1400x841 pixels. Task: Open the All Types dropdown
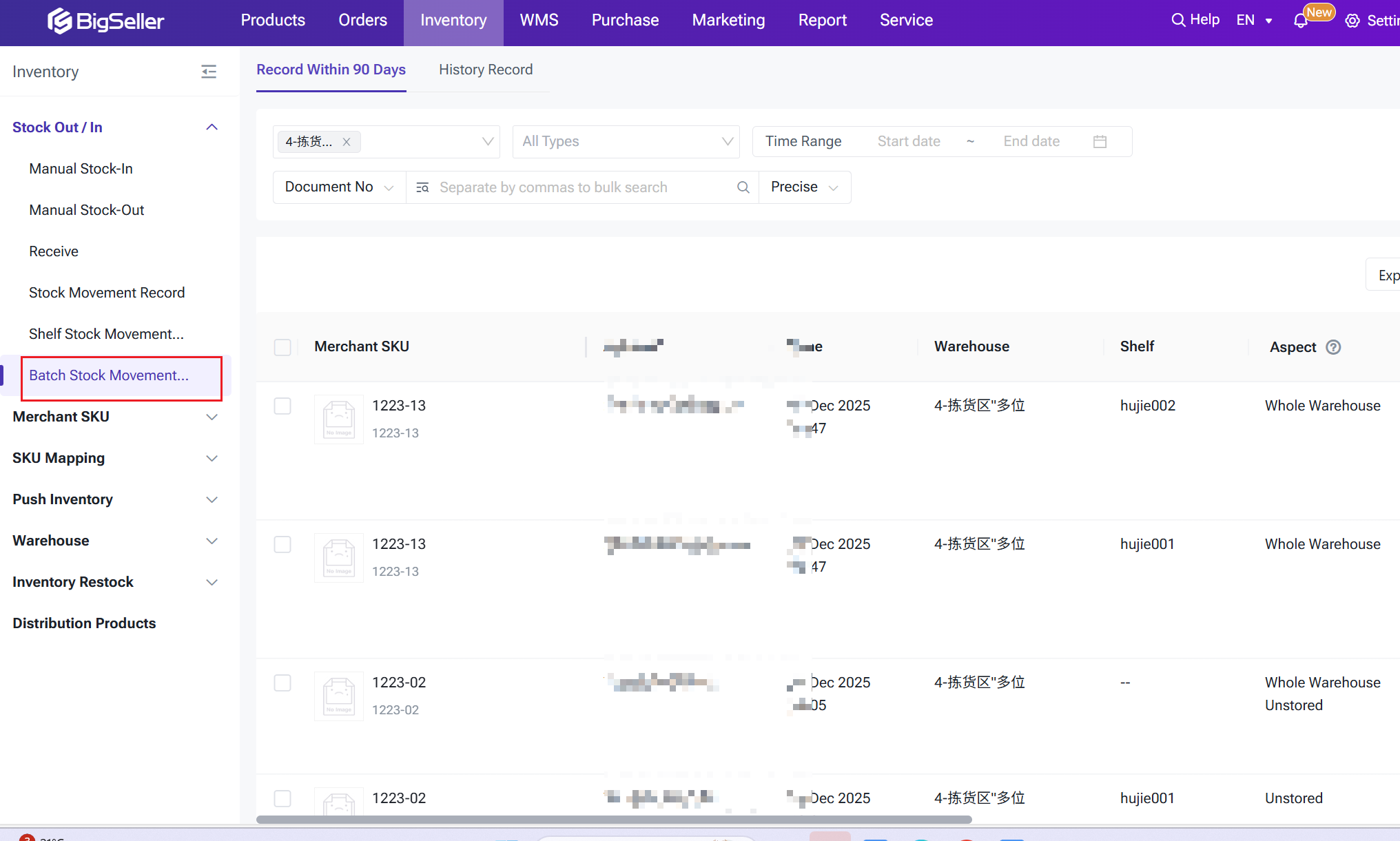(x=626, y=142)
